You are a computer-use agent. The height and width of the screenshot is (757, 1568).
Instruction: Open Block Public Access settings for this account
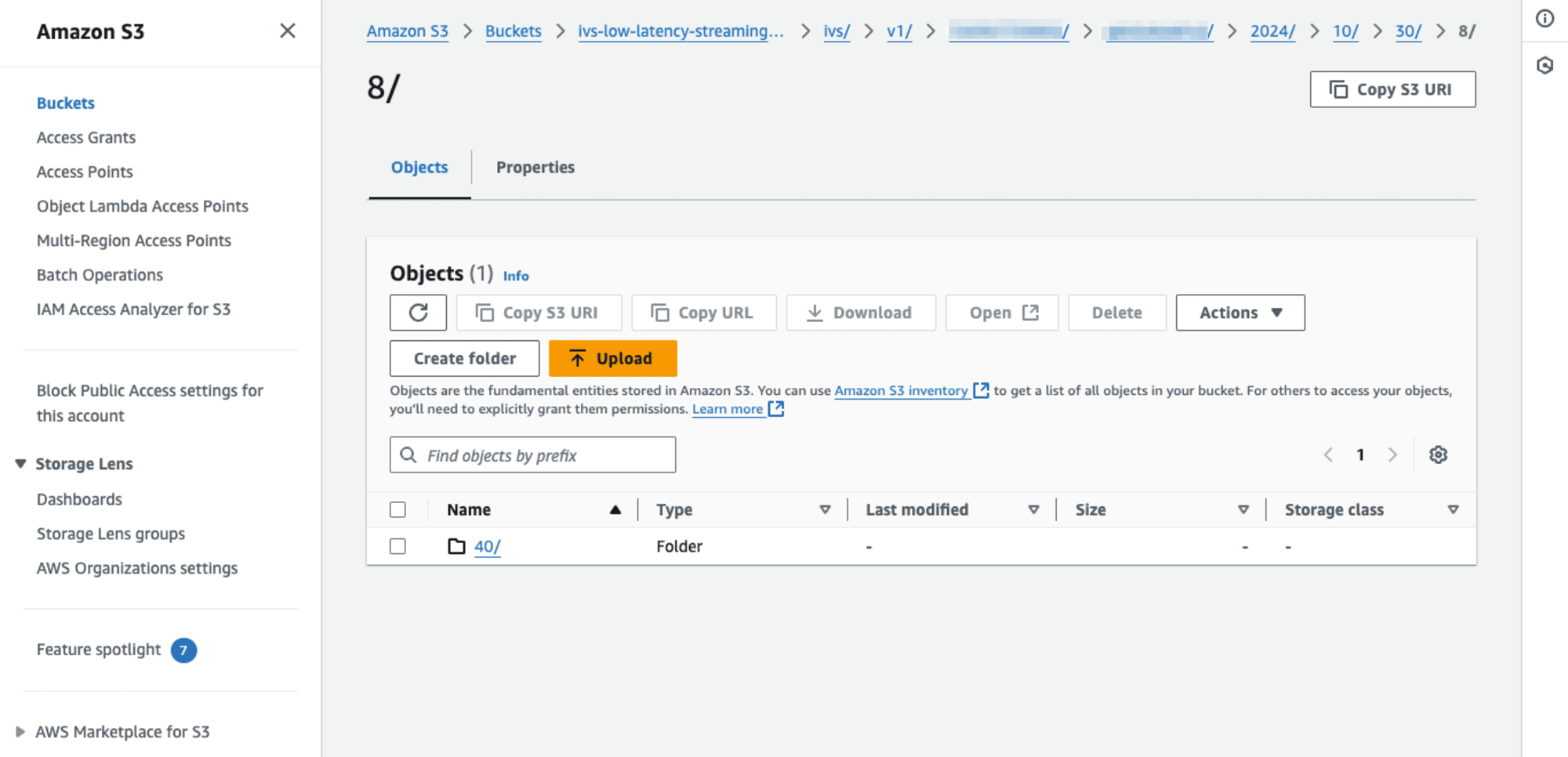coord(150,403)
